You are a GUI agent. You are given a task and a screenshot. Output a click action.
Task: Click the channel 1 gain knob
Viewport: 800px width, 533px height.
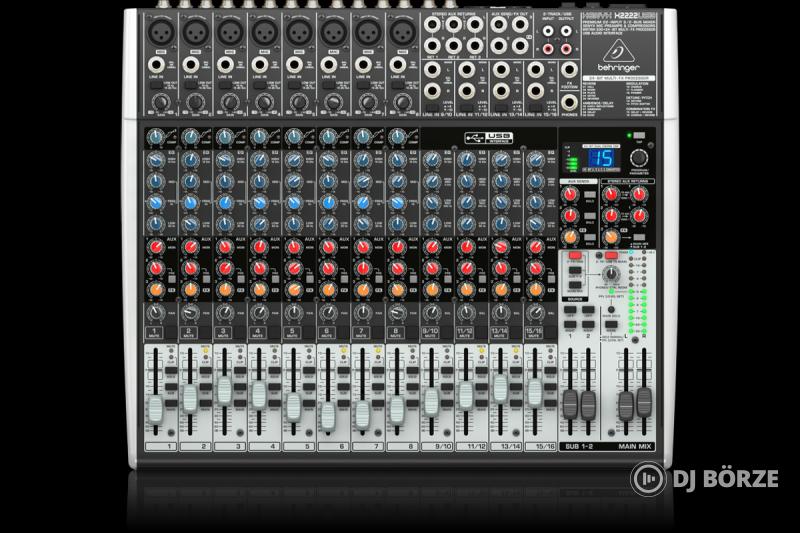click(161, 102)
